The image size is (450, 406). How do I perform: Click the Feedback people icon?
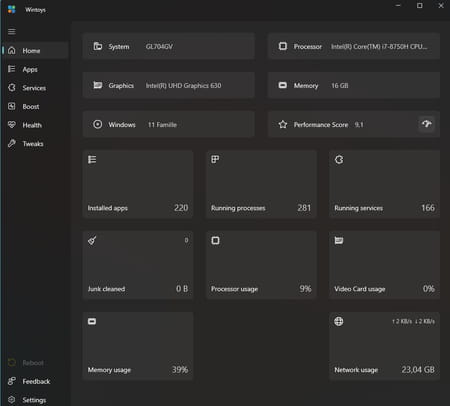tap(12, 381)
